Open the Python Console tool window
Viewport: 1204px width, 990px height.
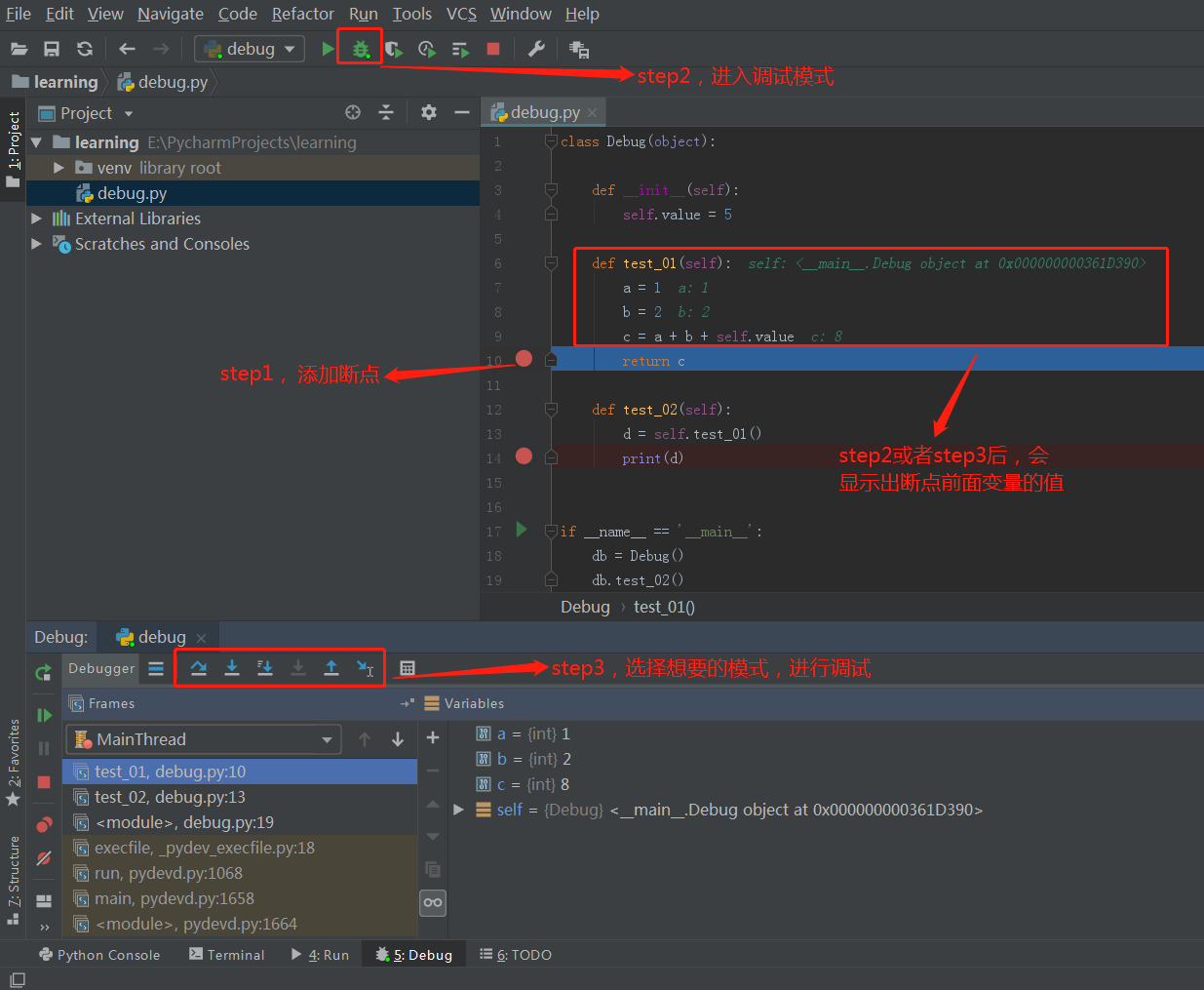(x=99, y=955)
